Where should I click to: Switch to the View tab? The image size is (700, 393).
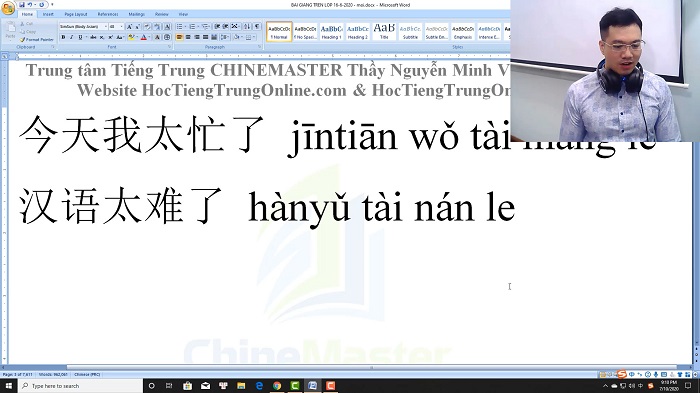click(x=183, y=14)
